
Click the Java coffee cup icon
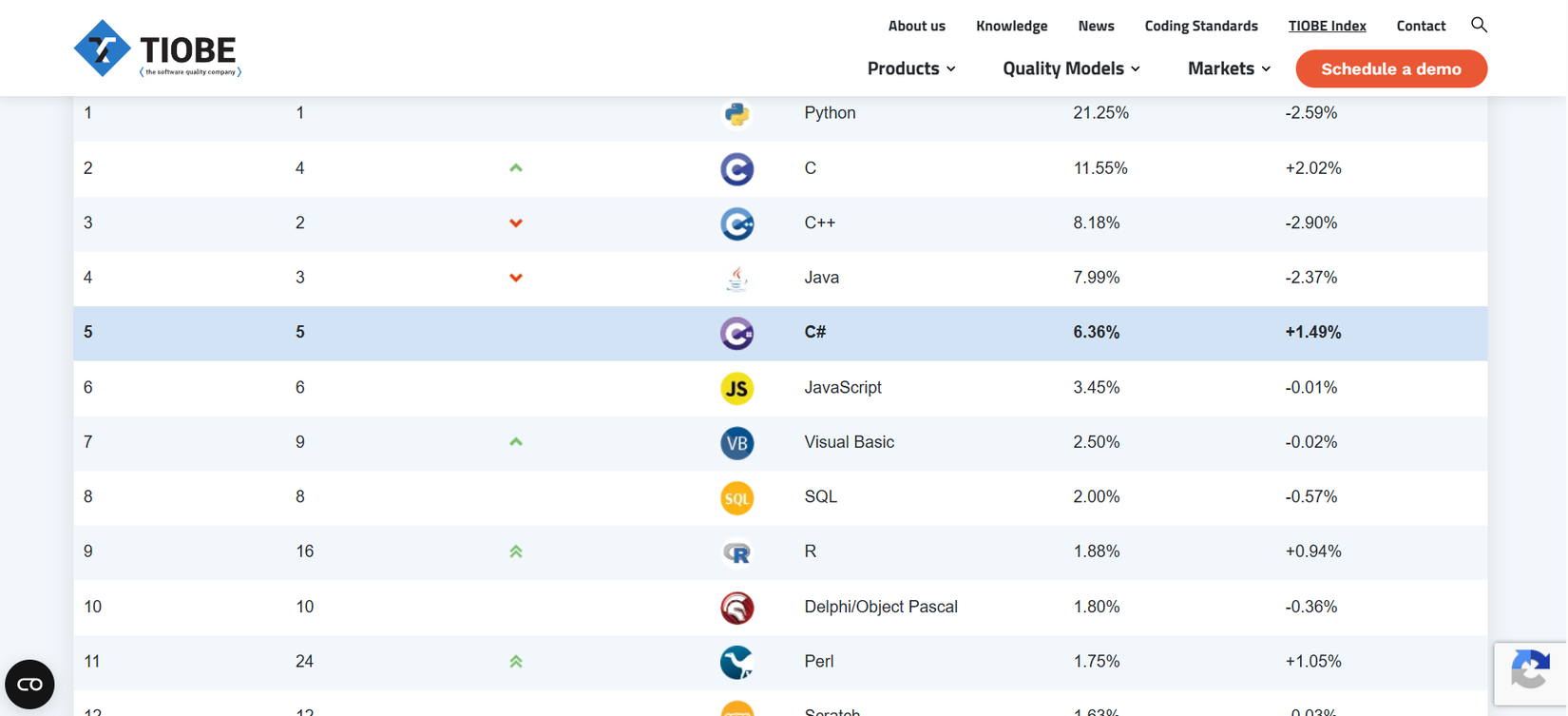[736, 279]
